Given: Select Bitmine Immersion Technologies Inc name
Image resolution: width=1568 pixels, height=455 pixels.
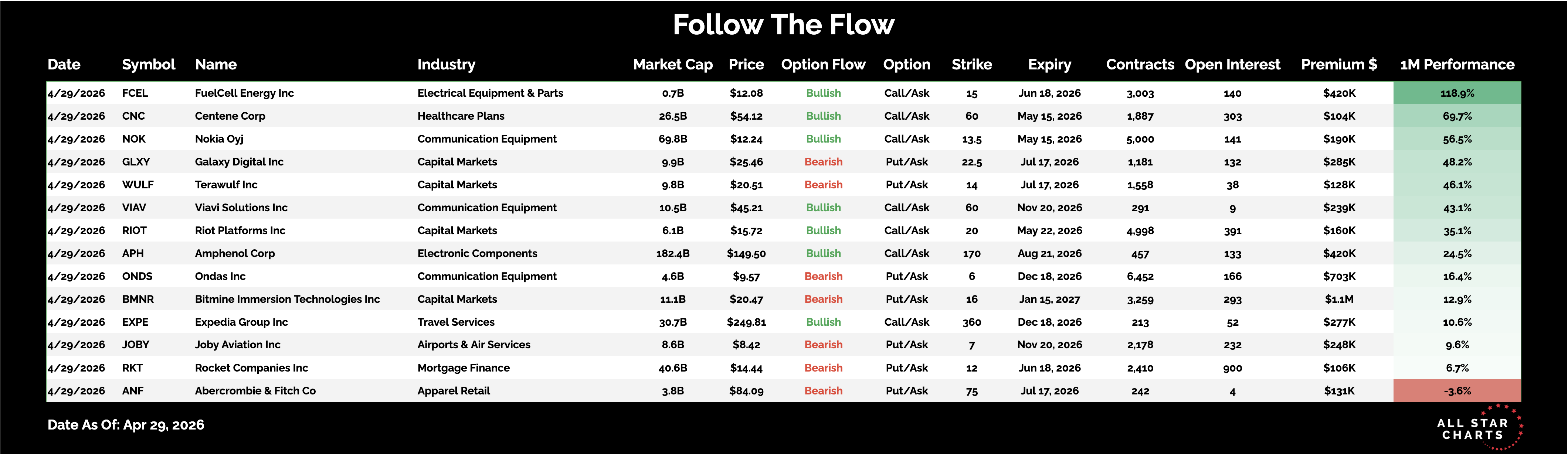Looking at the screenshot, I should pyautogui.click(x=287, y=299).
